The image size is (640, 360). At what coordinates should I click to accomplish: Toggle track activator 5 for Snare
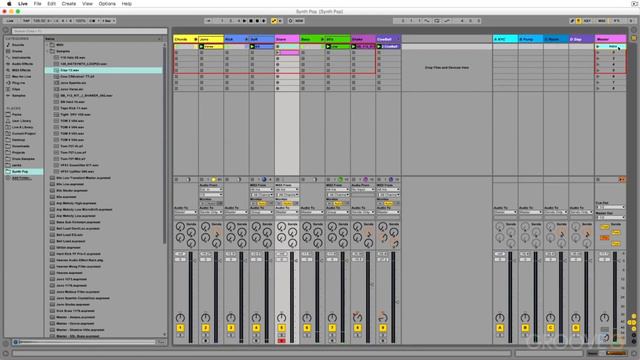[281, 328]
